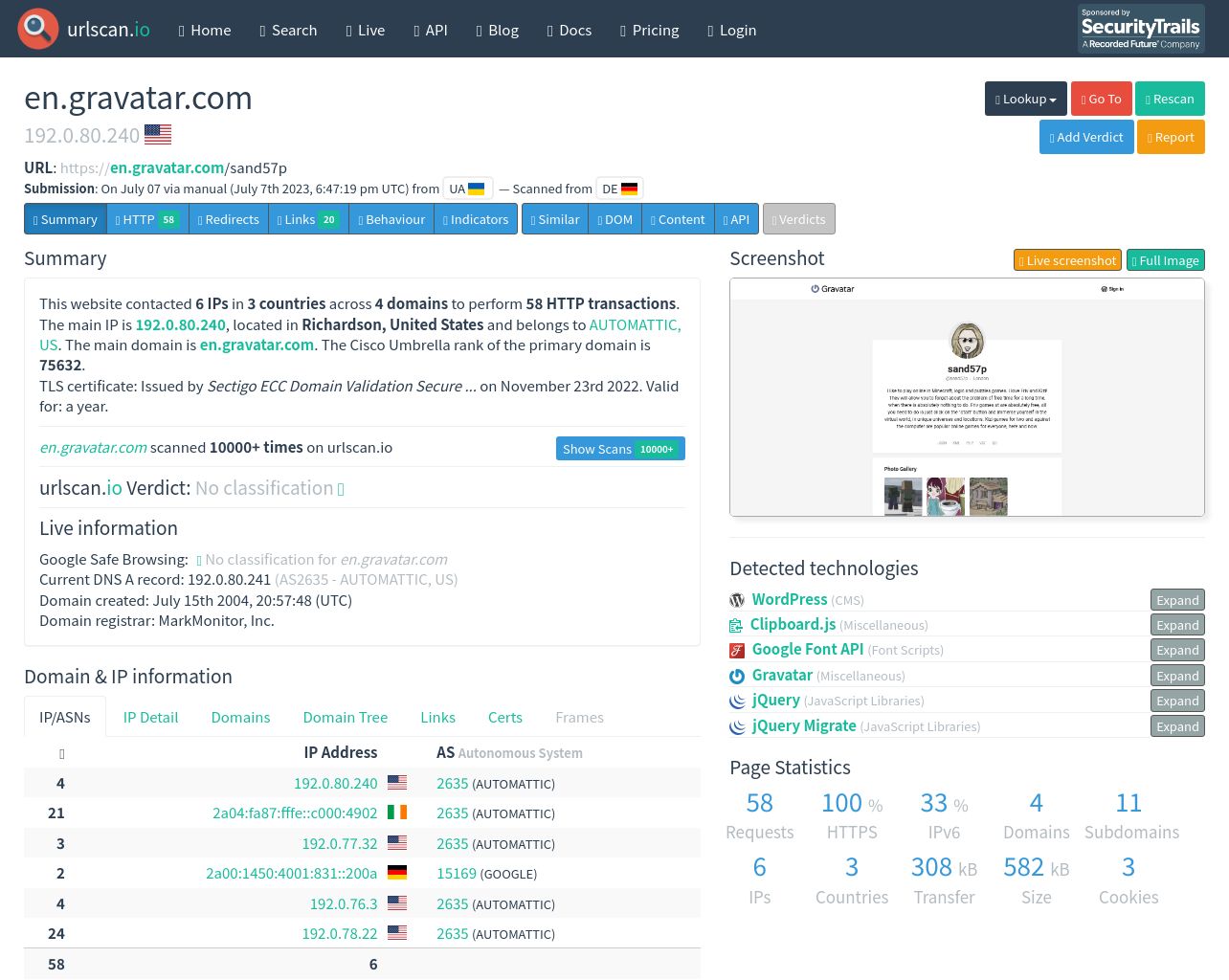
Task: Click the German flag next to DE
Action: pos(629,189)
